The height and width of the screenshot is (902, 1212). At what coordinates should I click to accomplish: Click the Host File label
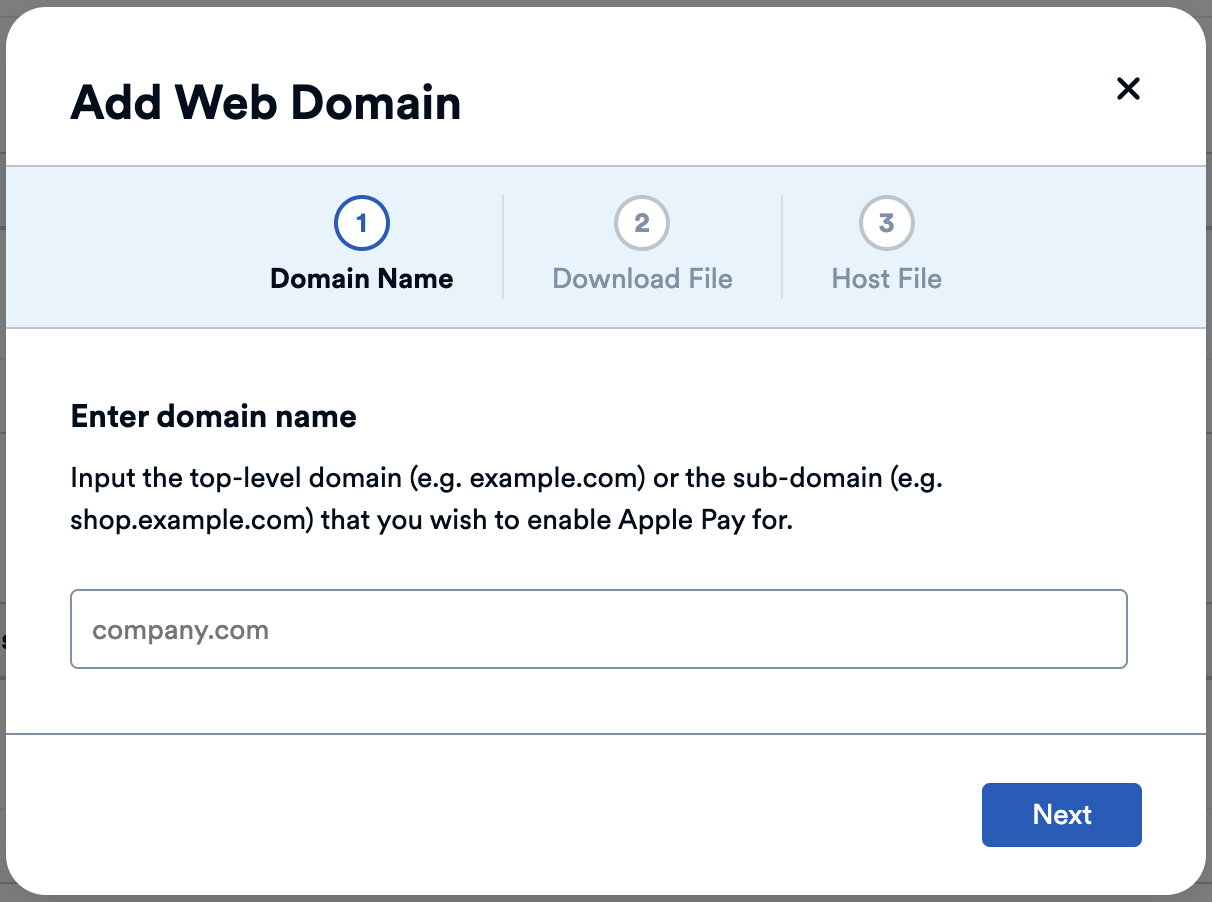coord(886,279)
